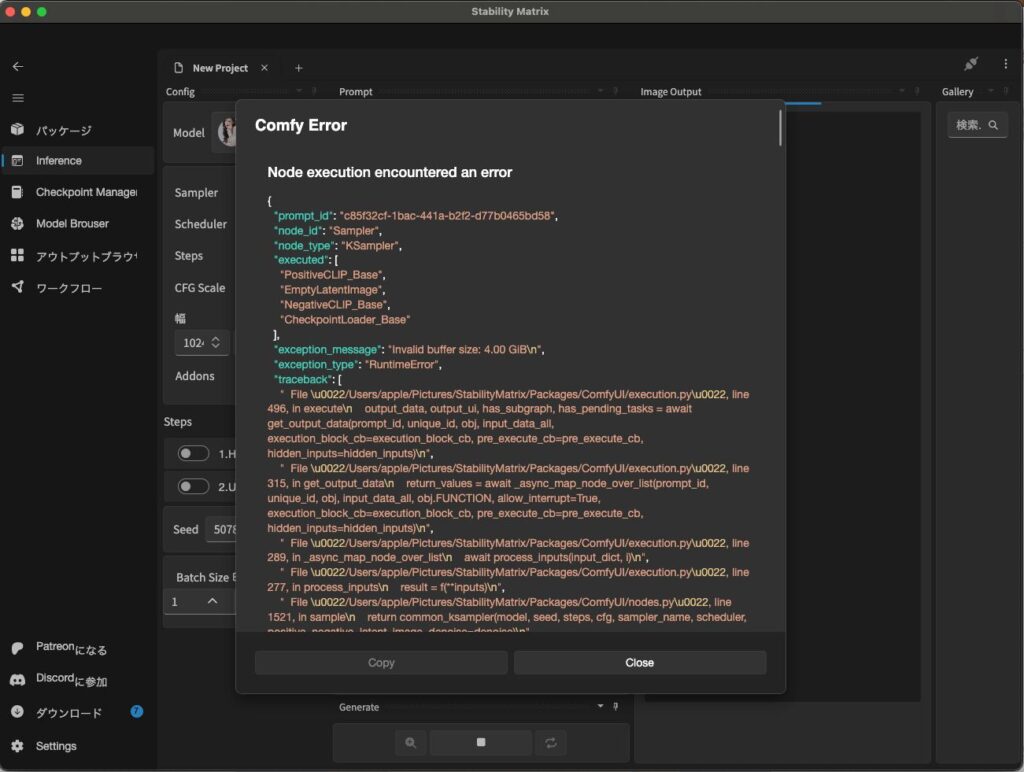The height and width of the screenshot is (772, 1024).
Task: Click the magnifier-plus button under Generate
Action: (410, 743)
